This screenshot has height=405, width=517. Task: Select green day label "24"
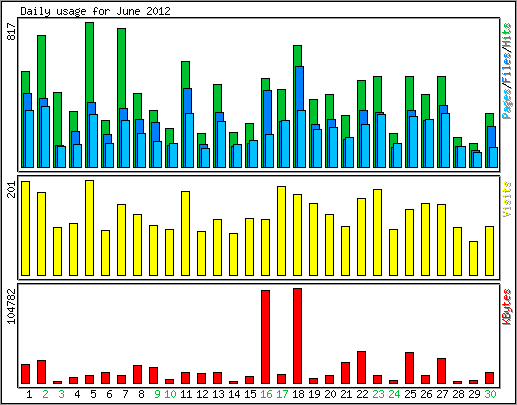(394, 394)
